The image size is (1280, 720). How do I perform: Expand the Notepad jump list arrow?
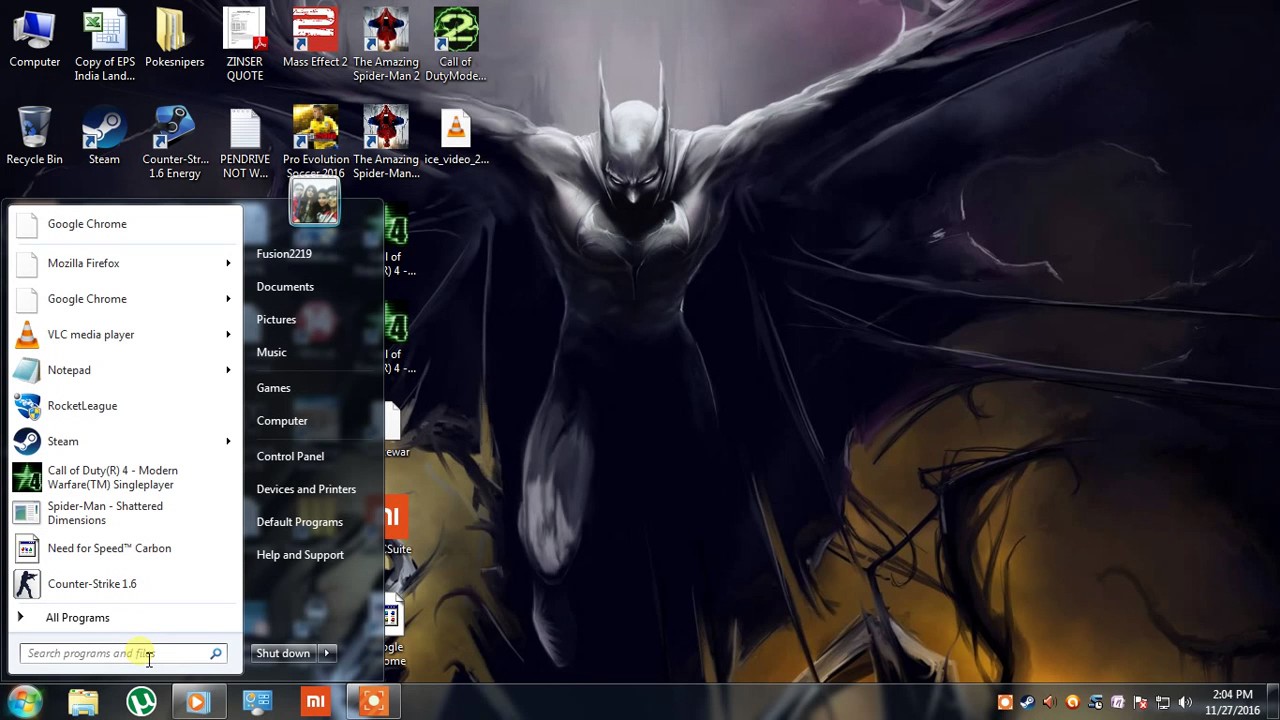click(x=228, y=370)
